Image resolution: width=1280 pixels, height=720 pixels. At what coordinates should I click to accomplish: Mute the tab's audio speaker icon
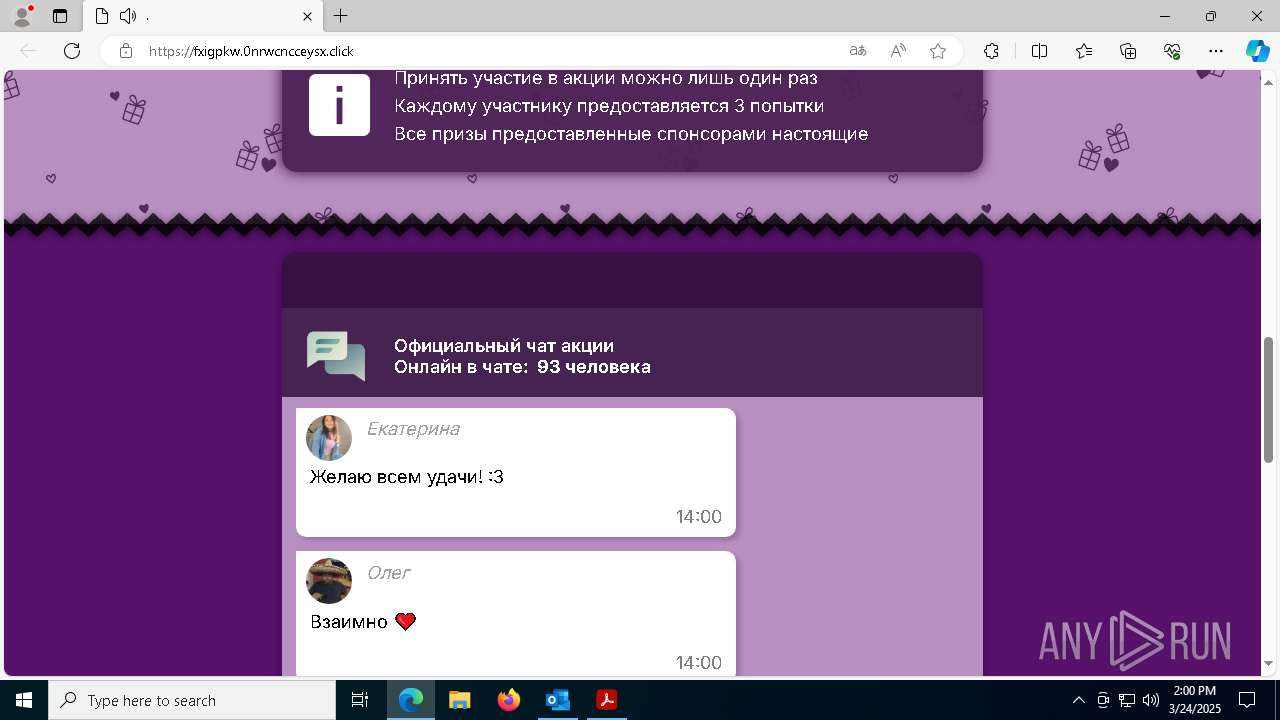[127, 16]
